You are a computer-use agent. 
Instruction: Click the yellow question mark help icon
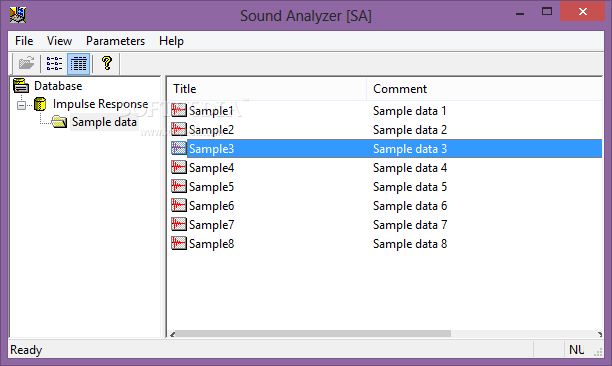tap(107, 63)
